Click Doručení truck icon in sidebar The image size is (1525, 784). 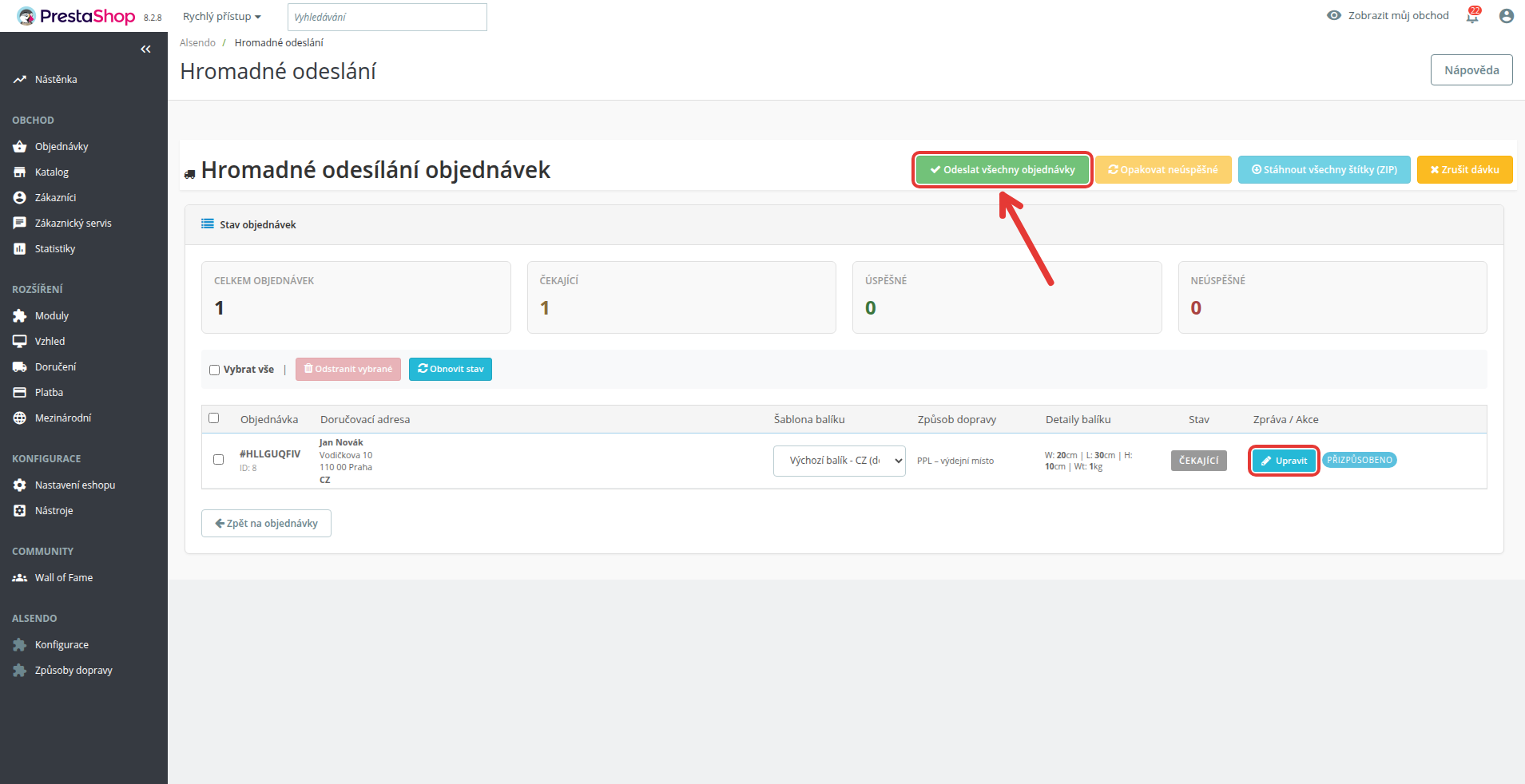tap(20, 367)
